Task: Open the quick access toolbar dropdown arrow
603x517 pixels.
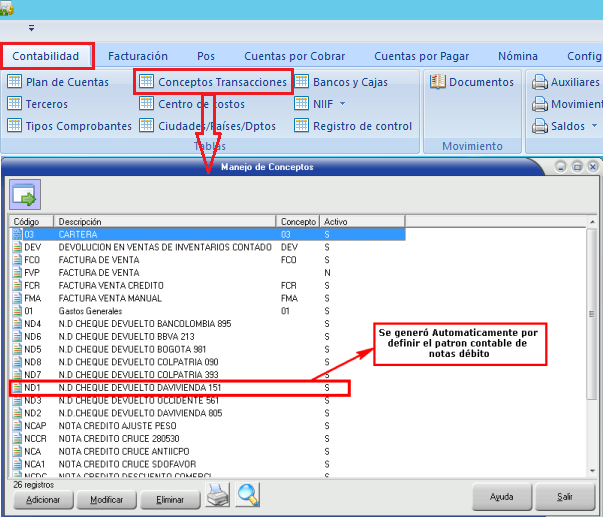Action: (x=32, y=28)
